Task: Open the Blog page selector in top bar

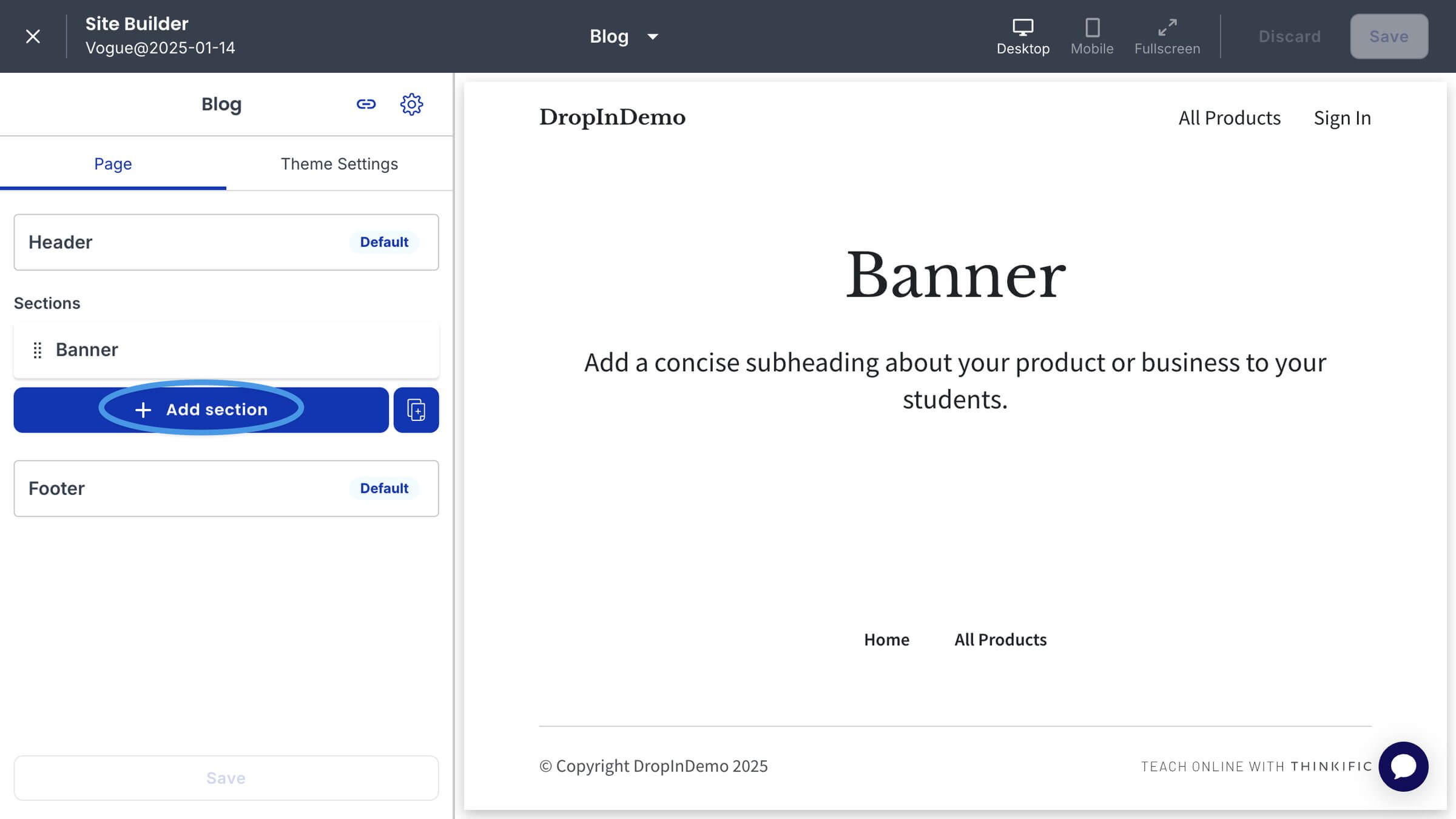Action: [x=609, y=36]
